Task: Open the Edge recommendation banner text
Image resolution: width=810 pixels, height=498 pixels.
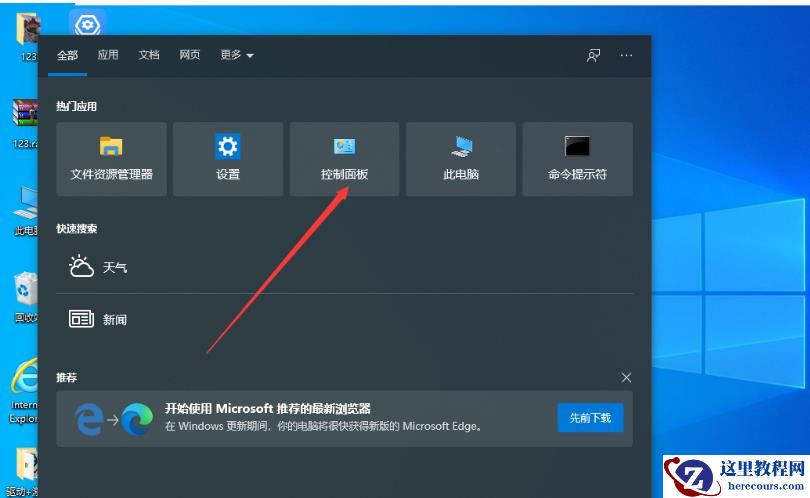Action: click(323, 417)
